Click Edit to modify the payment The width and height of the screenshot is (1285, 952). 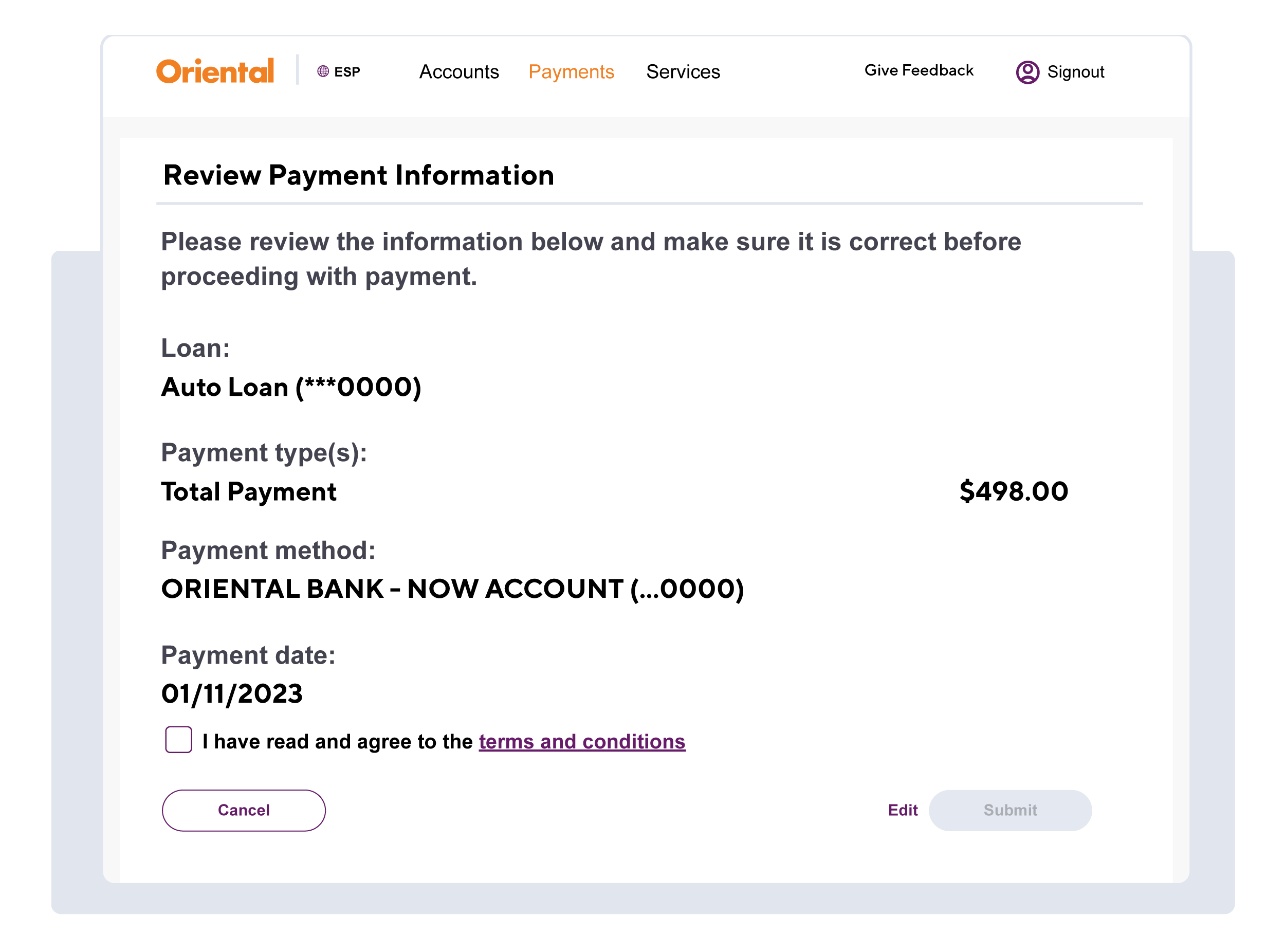coord(903,810)
